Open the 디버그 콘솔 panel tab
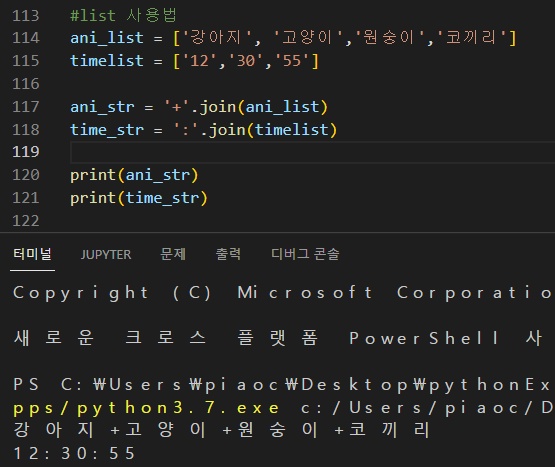The height and width of the screenshot is (467, 555). pos(305,254)
